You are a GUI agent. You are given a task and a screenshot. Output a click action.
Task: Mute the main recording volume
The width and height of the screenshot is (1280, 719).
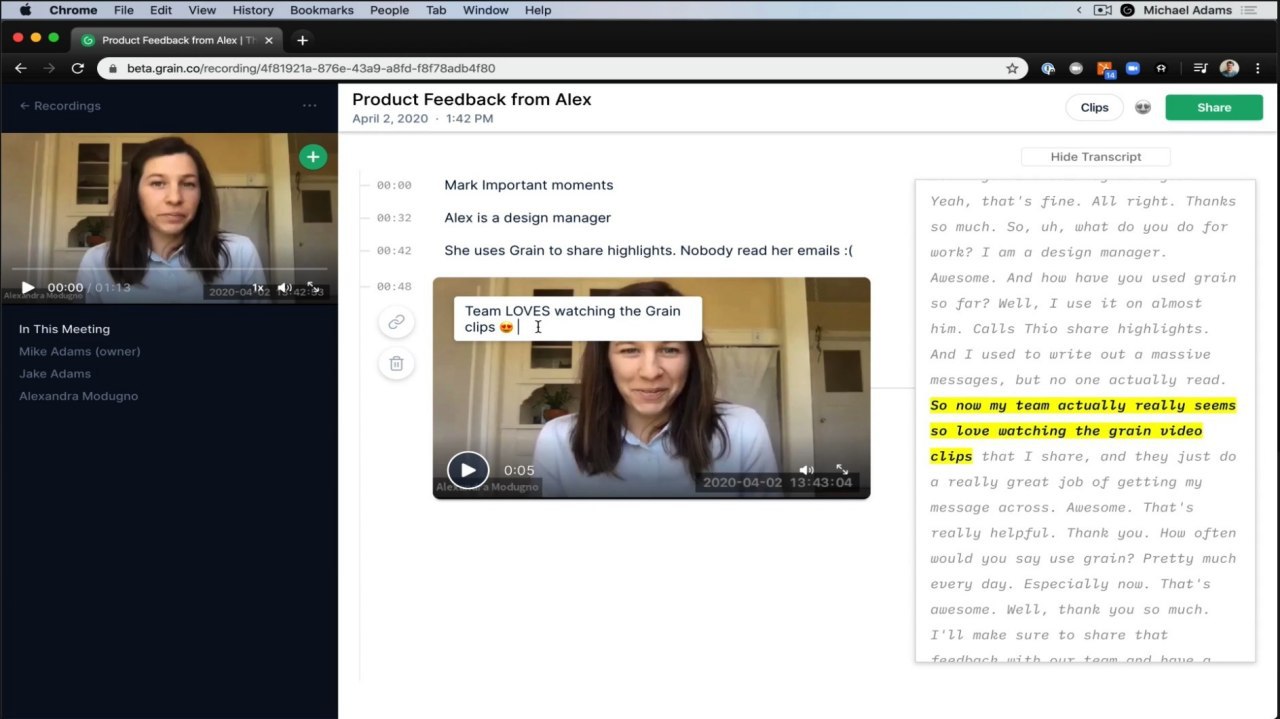tap(284, 288)
